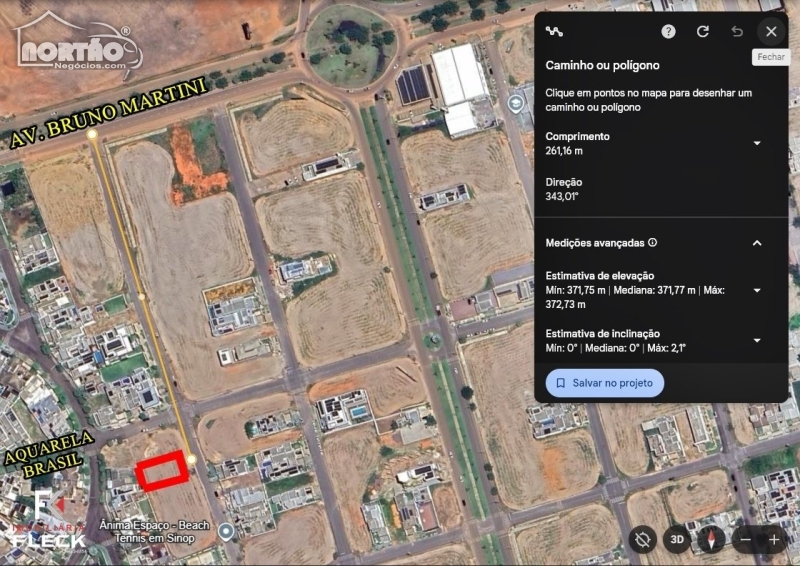Click the compass north indicator
Viewport: 800px width, 566px height.
tap(711, 539)
